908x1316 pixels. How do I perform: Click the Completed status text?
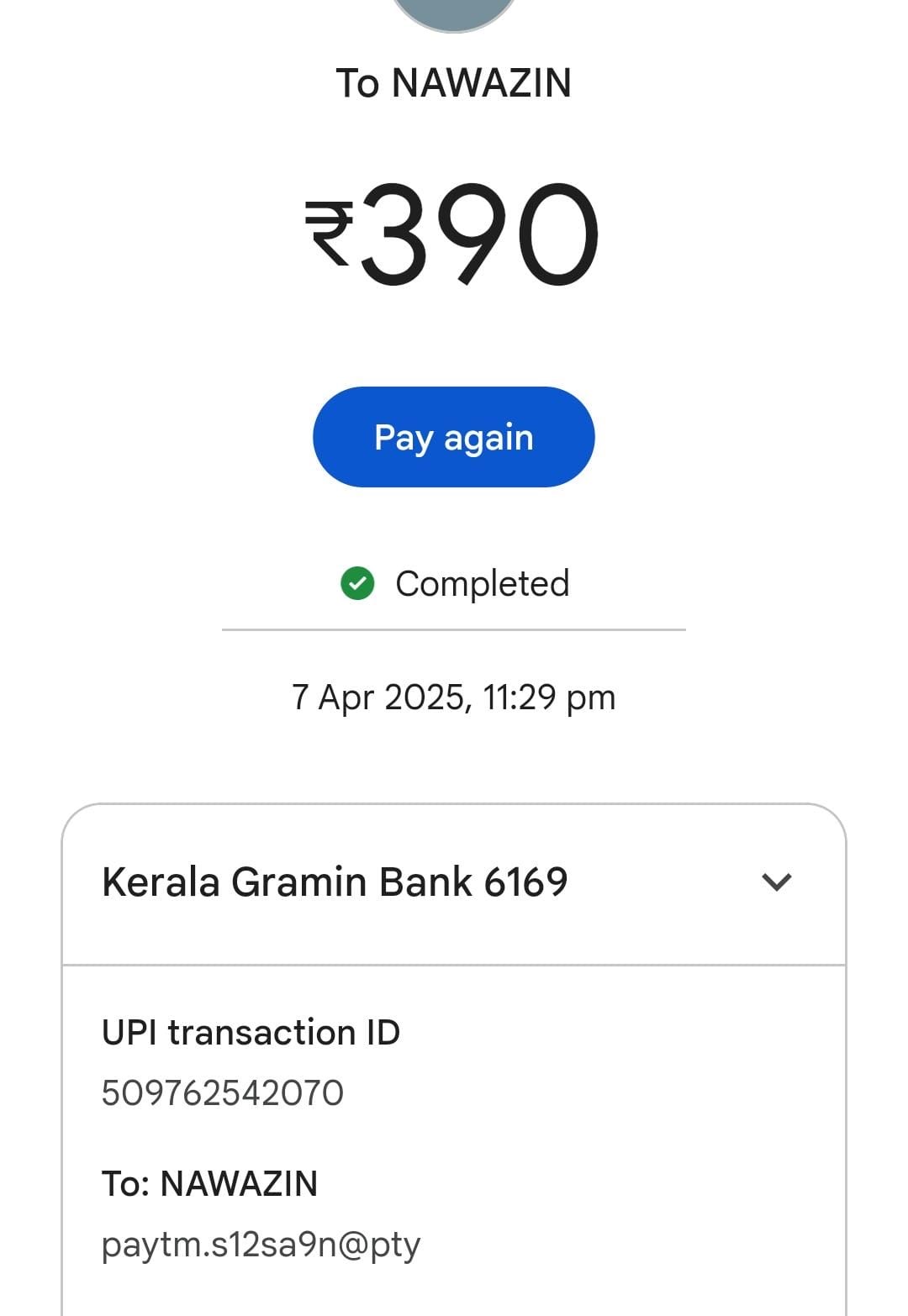pos(482,583)
